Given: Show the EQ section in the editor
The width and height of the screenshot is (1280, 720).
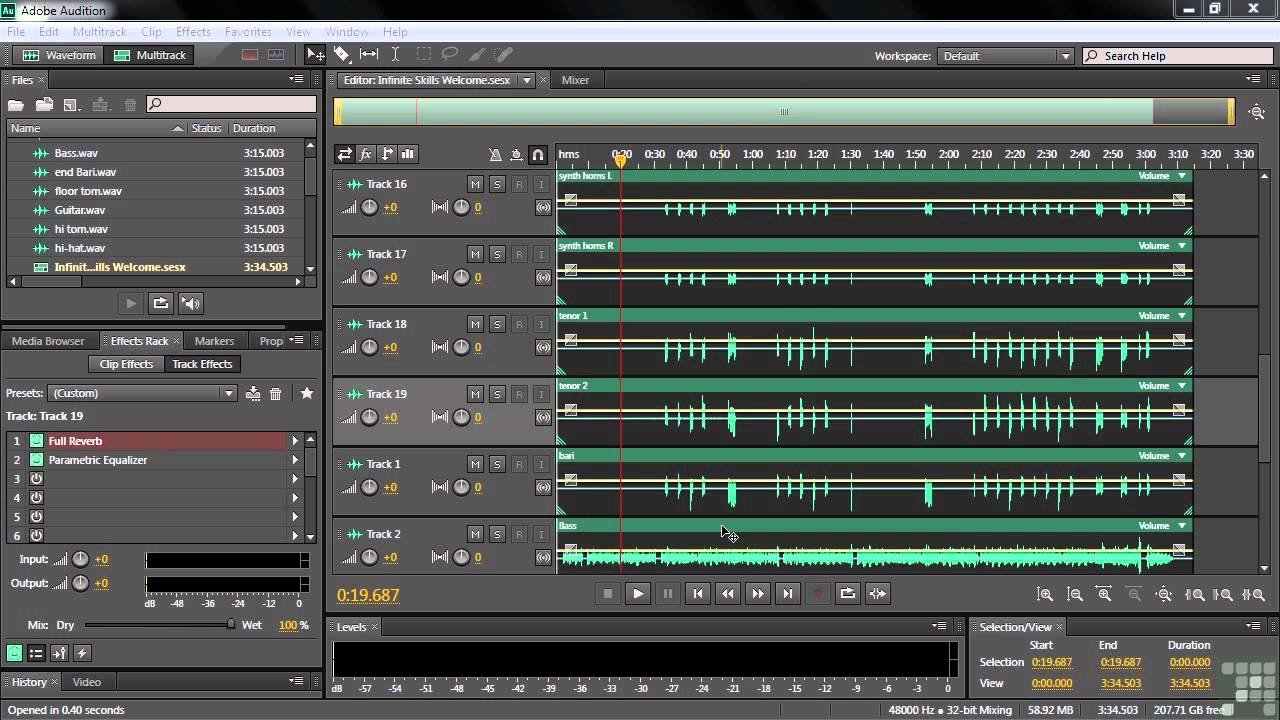Looking at the screenshot, I should pyautogui.click(x=408, y=154).
